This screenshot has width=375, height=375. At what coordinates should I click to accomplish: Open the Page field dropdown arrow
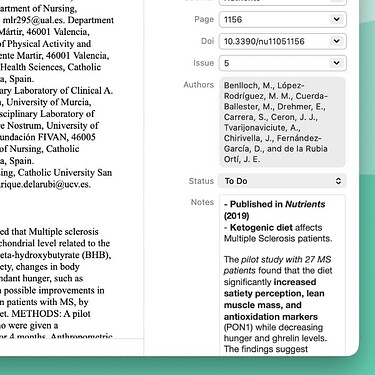pyautogui.click(x=337, y=19)
